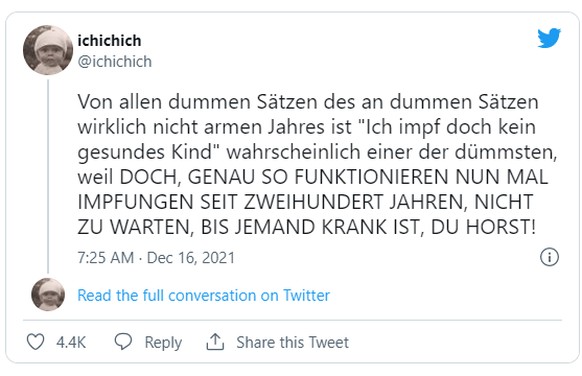Click the small avatar beside conversation link
Screen dimensions: 582x376
48,294
